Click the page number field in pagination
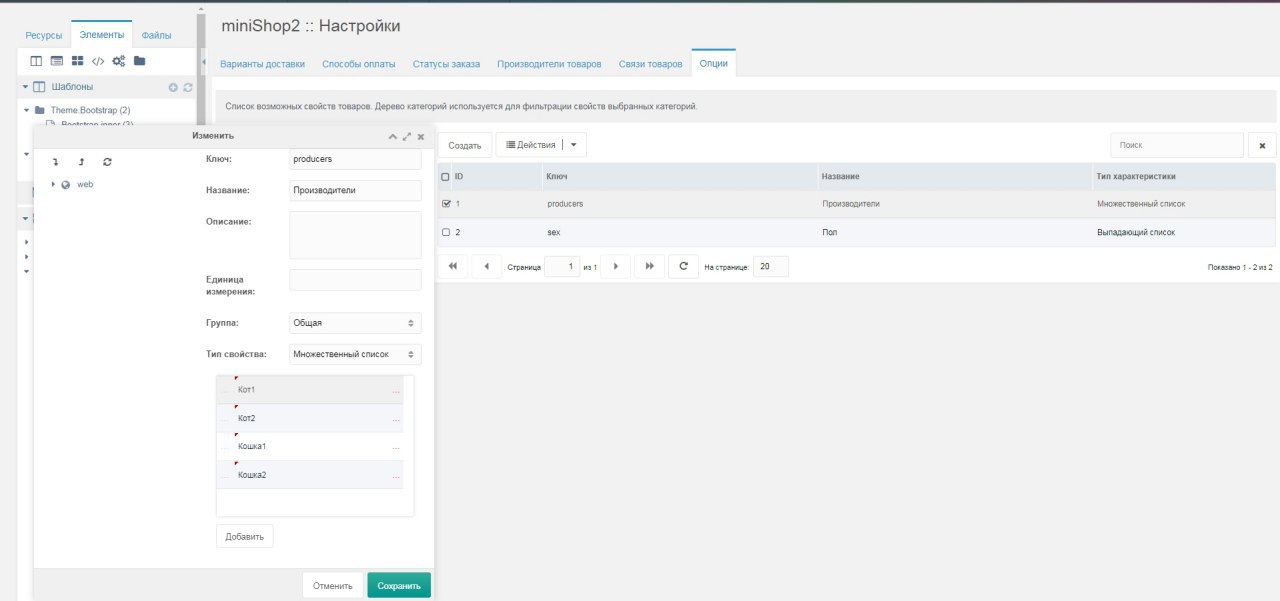Viewport: 1280px width, 601px height. coord(562,267)
